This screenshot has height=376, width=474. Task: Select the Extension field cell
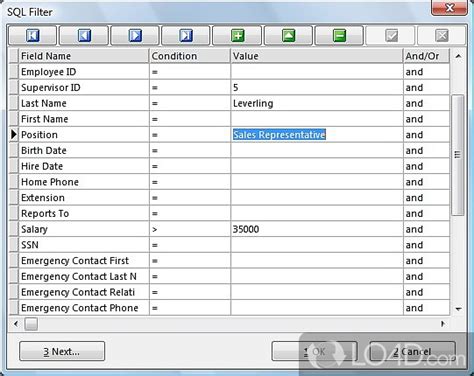click(x=84, y=197)
